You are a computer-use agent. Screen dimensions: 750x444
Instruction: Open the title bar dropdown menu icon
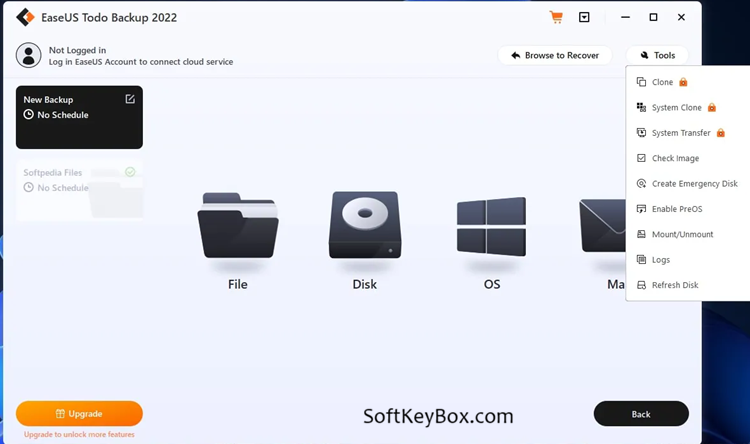[x=584, y=17]
